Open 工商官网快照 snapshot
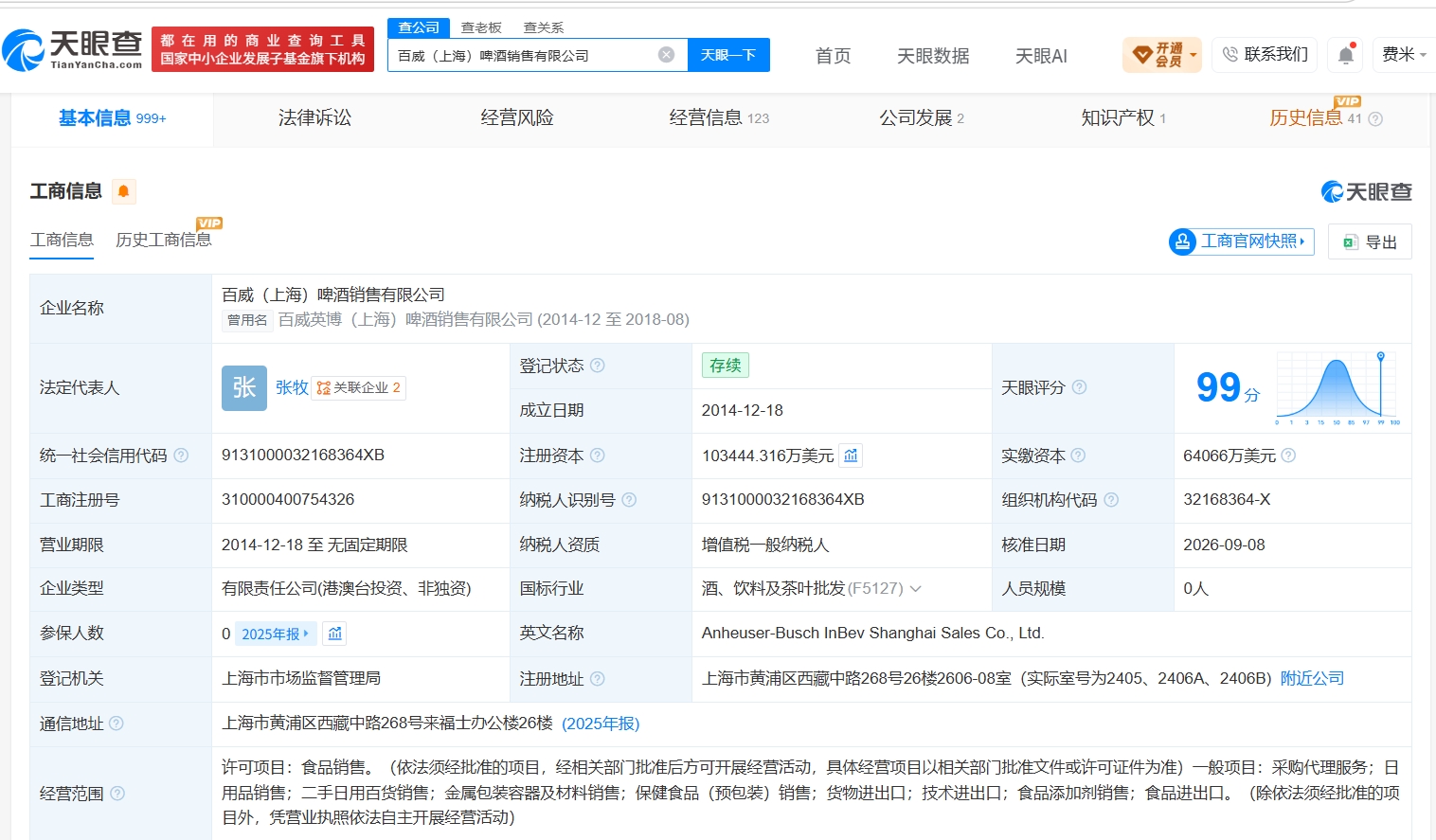 (x=1242, y=241)
